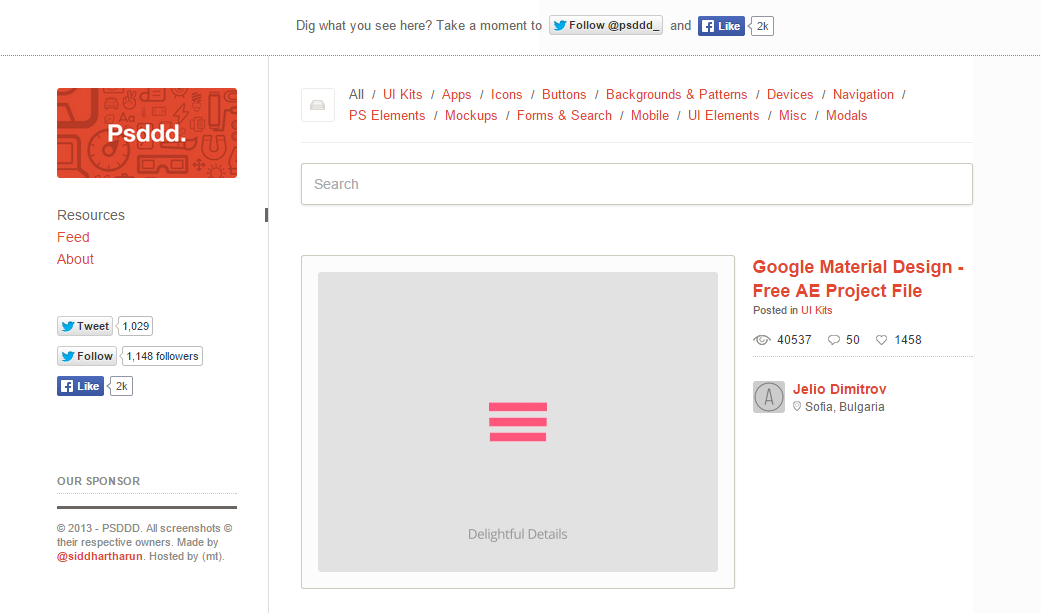Click the 1458 likes count
1041x613 pixels.
click(x=908, y=340)
